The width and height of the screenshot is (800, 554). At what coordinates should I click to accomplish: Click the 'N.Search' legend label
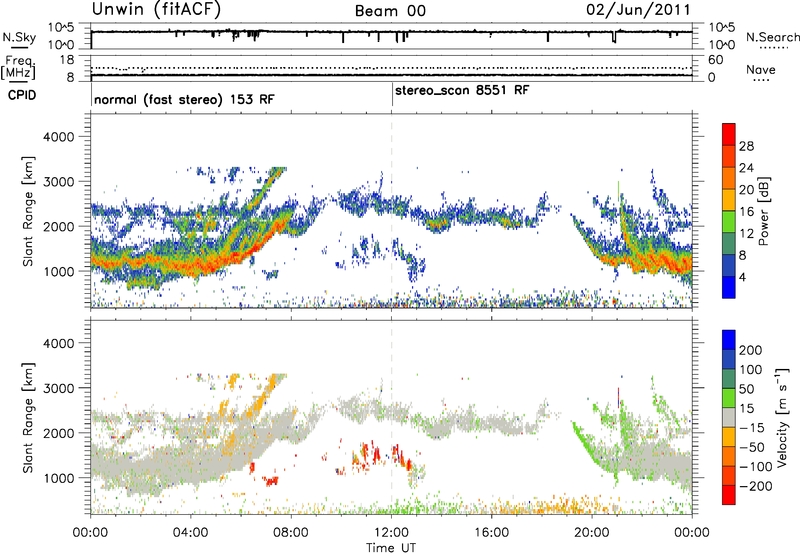(x=773, y=37)
